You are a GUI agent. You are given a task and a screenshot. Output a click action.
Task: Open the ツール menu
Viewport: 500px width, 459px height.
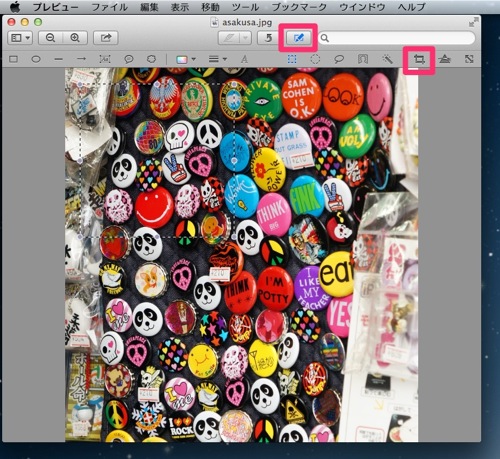pos(245,7)
